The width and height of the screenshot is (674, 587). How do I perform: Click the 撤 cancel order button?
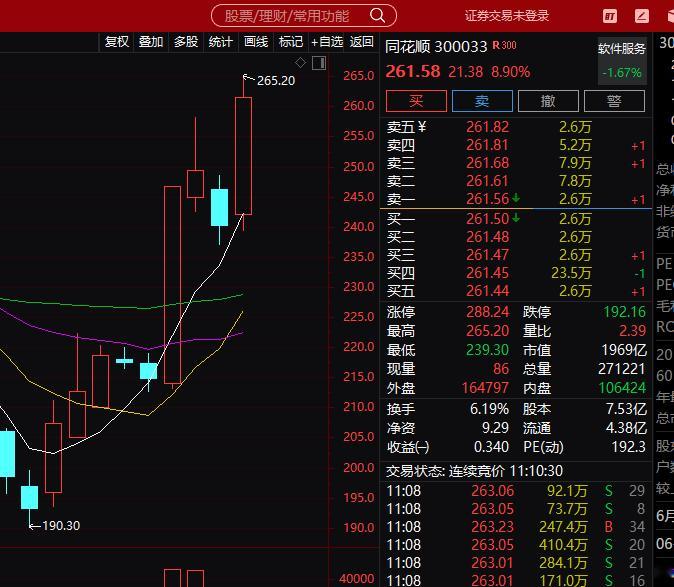pyautogui.click(x=548, y=101)
